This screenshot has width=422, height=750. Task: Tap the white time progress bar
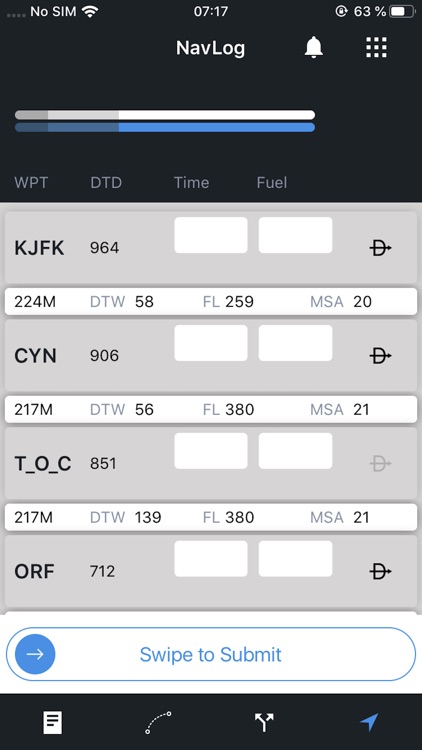point(165,115)
